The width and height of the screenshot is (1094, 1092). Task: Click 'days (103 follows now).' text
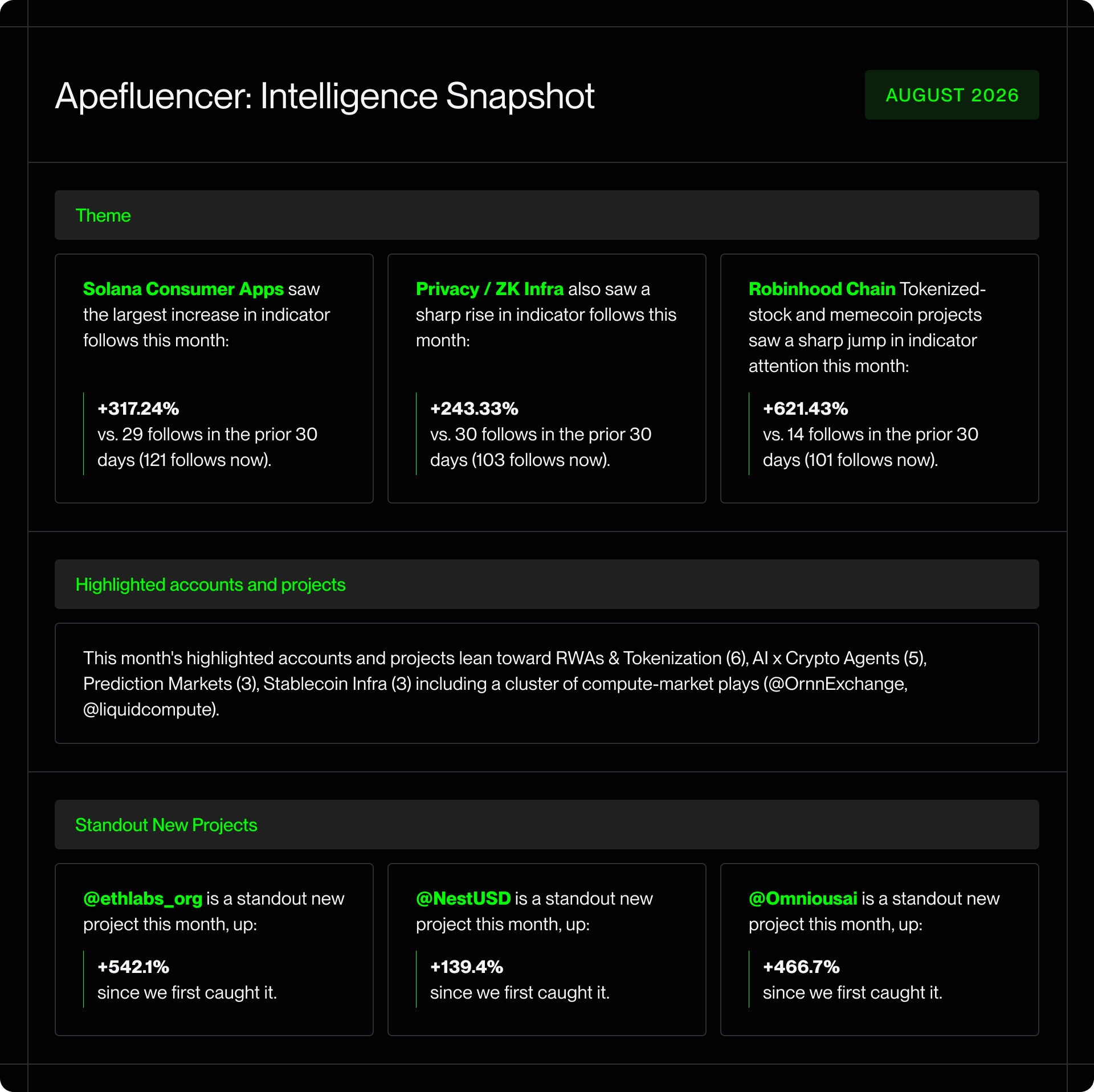pos(520,460)
